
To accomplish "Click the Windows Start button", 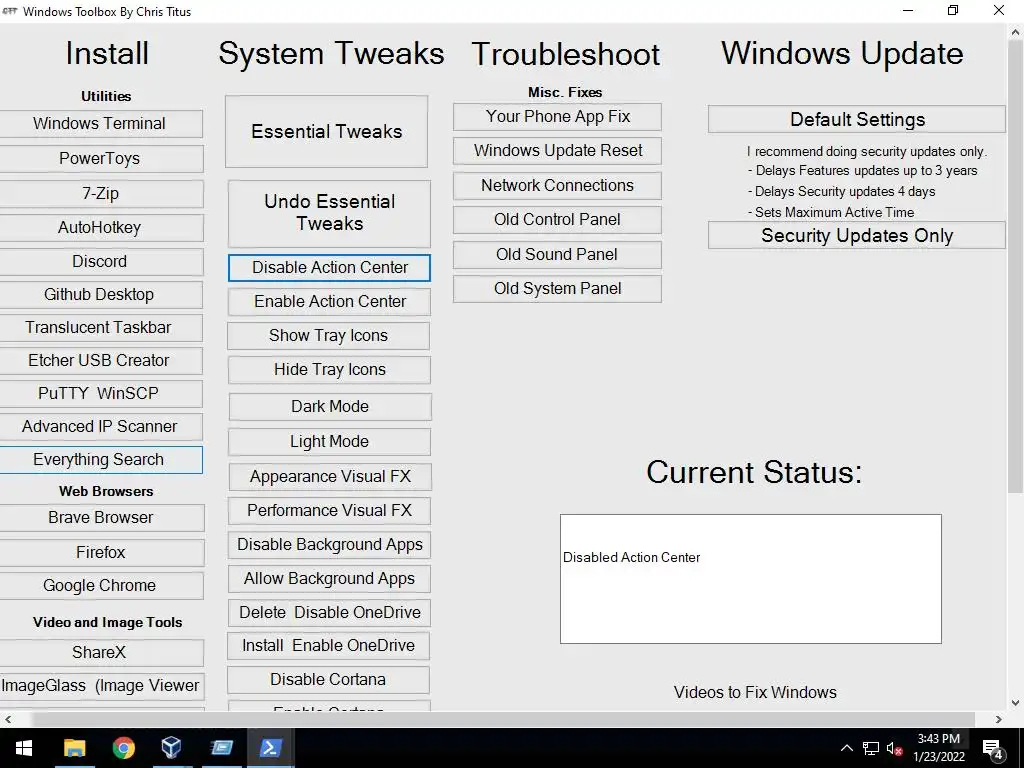I will [x=24, y=748].
